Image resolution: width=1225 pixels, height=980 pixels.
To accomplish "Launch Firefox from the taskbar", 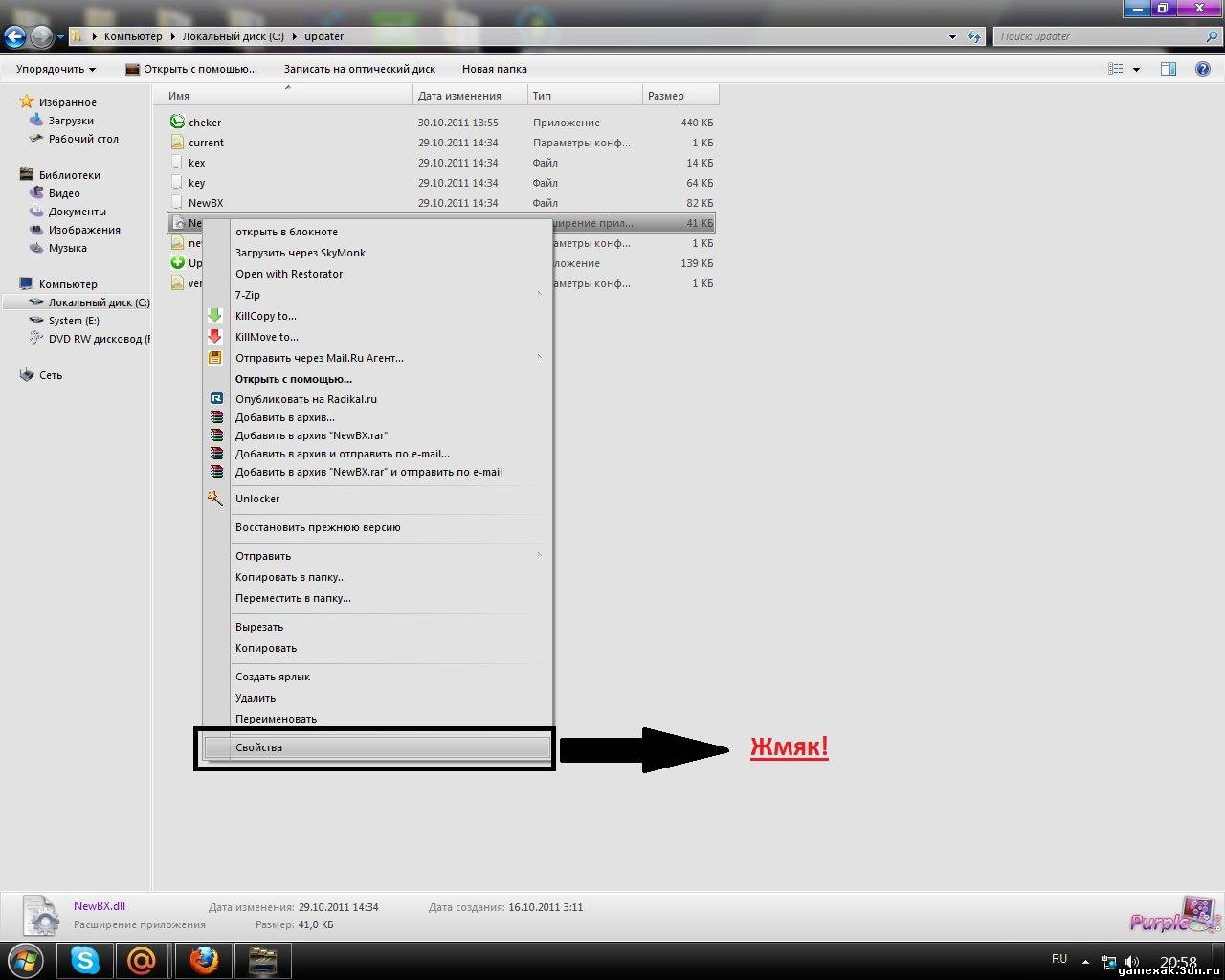I will click(203, 960).
